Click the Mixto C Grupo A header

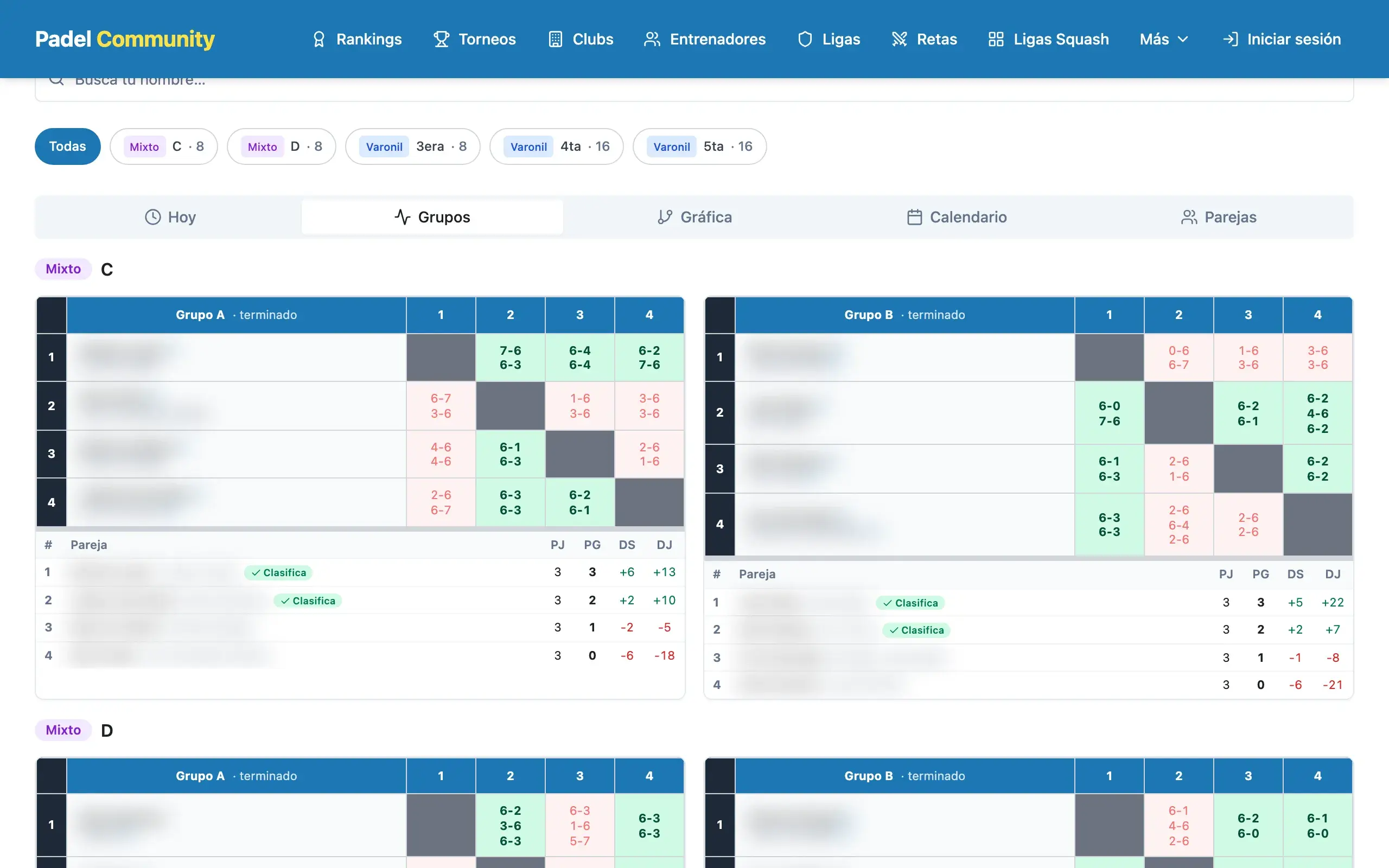(237, 315)
